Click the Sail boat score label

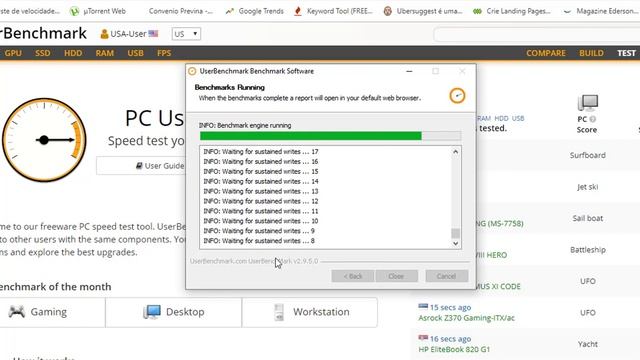pyautogui.click(x=587, y=218)
